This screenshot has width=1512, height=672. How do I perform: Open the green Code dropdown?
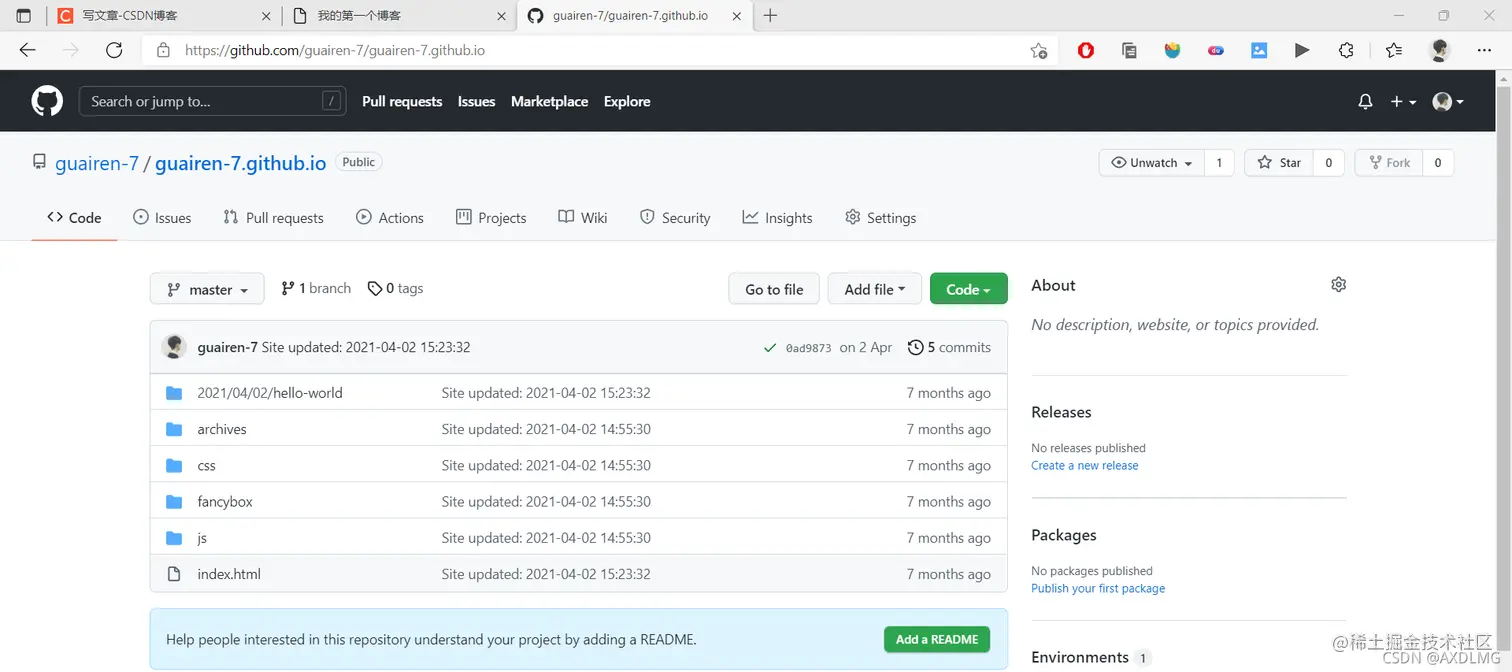968,289
